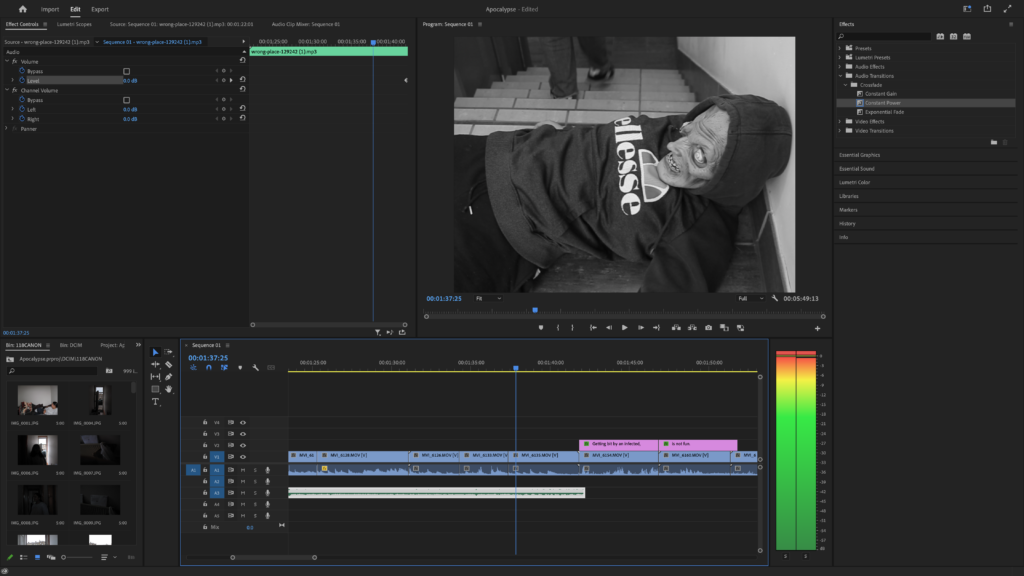The width and height of the screenshot is (1024, 576).
Task: Open timeline display settings wrench
Action: click(256, 368)
